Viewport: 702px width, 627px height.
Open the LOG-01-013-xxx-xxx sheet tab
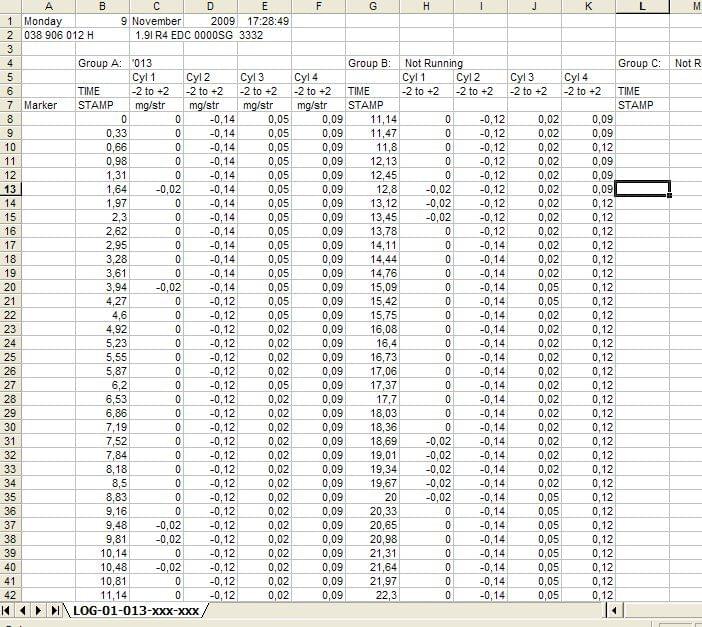click(x=137, y=610)
